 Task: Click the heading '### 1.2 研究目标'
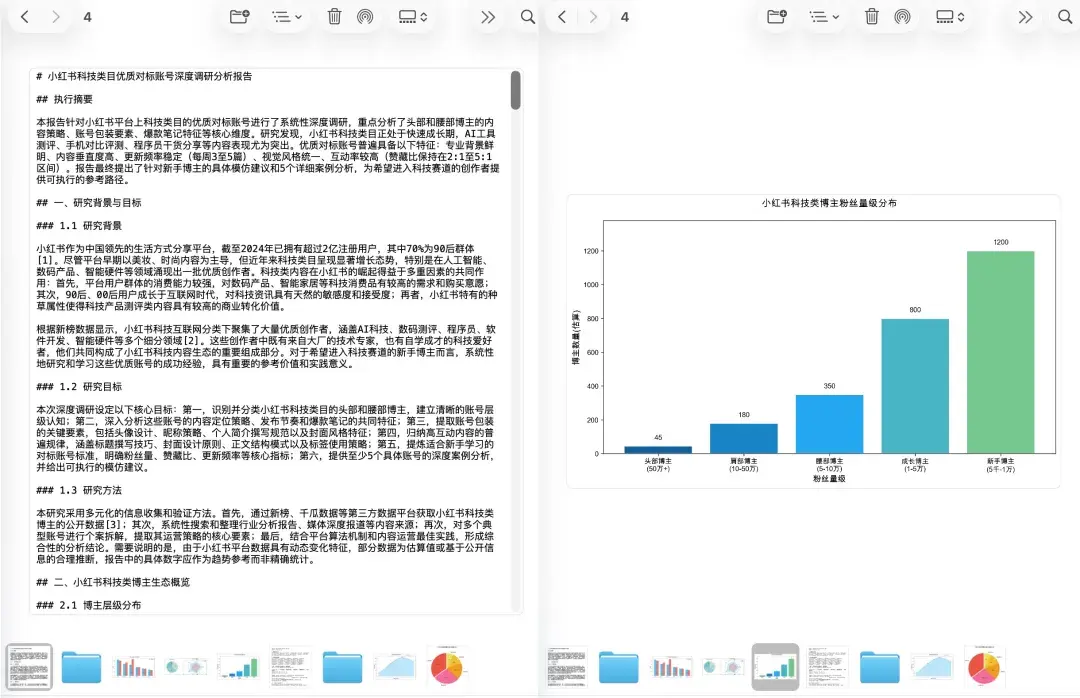click(79, 387)
